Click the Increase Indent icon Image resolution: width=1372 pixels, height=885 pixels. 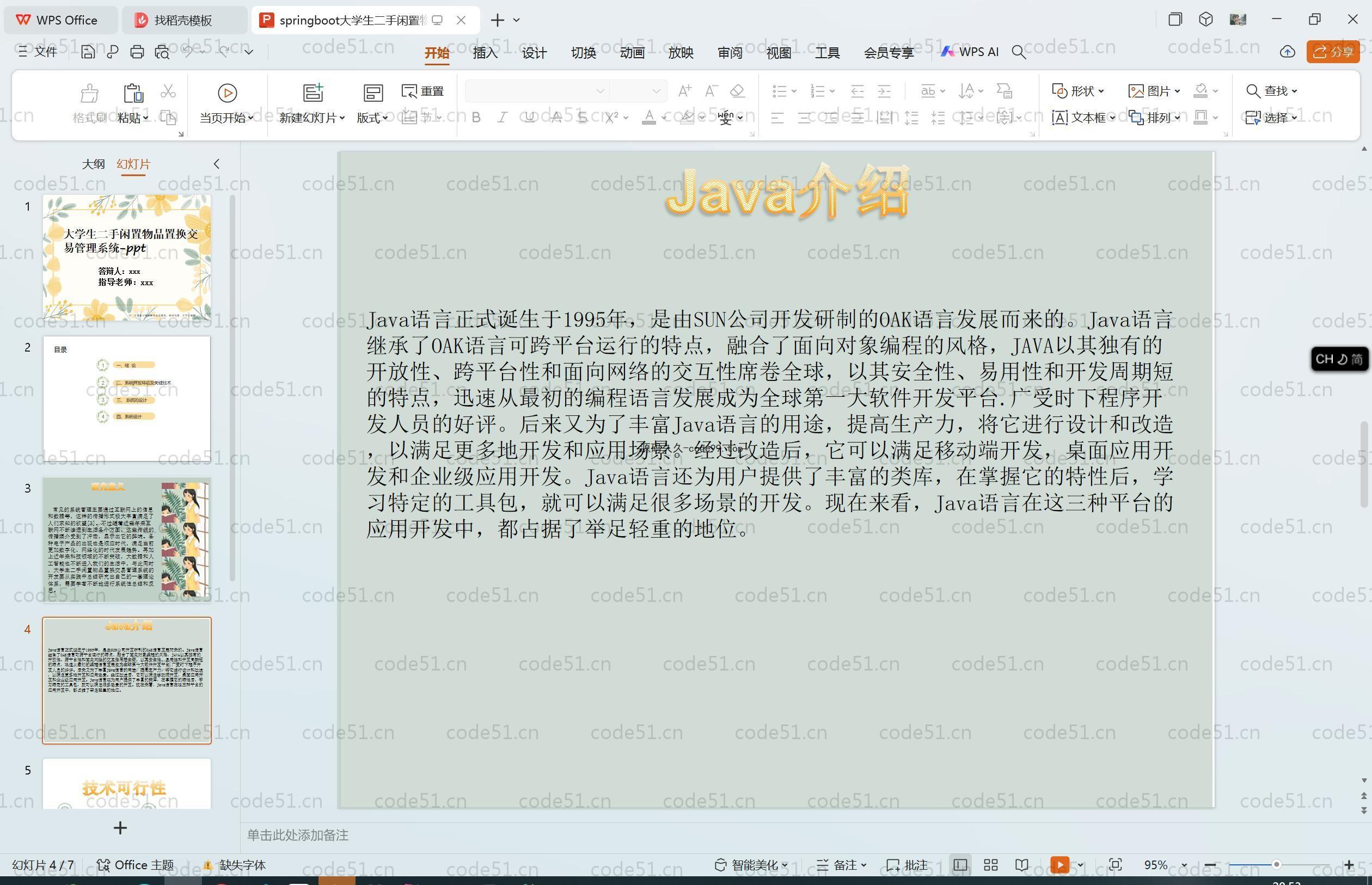click(x=884, y=91)
